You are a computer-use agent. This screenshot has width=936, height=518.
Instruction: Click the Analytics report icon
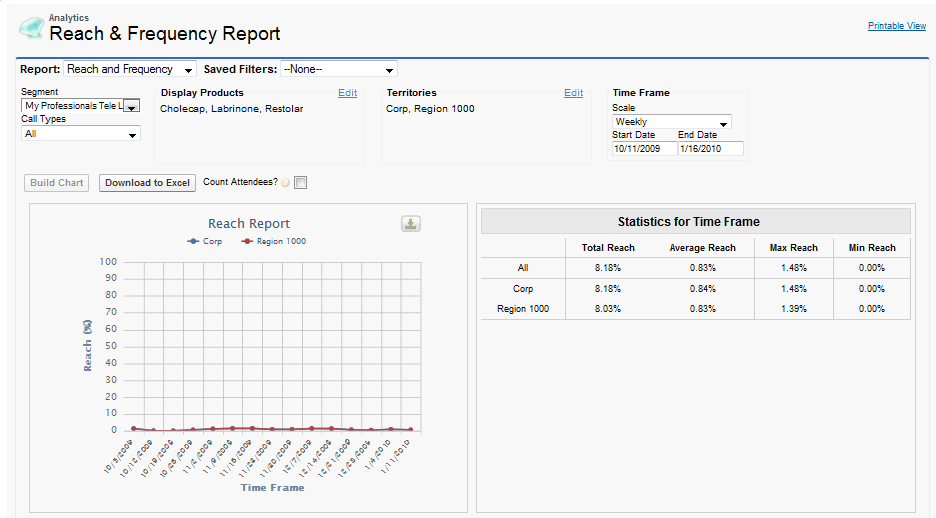31,28
